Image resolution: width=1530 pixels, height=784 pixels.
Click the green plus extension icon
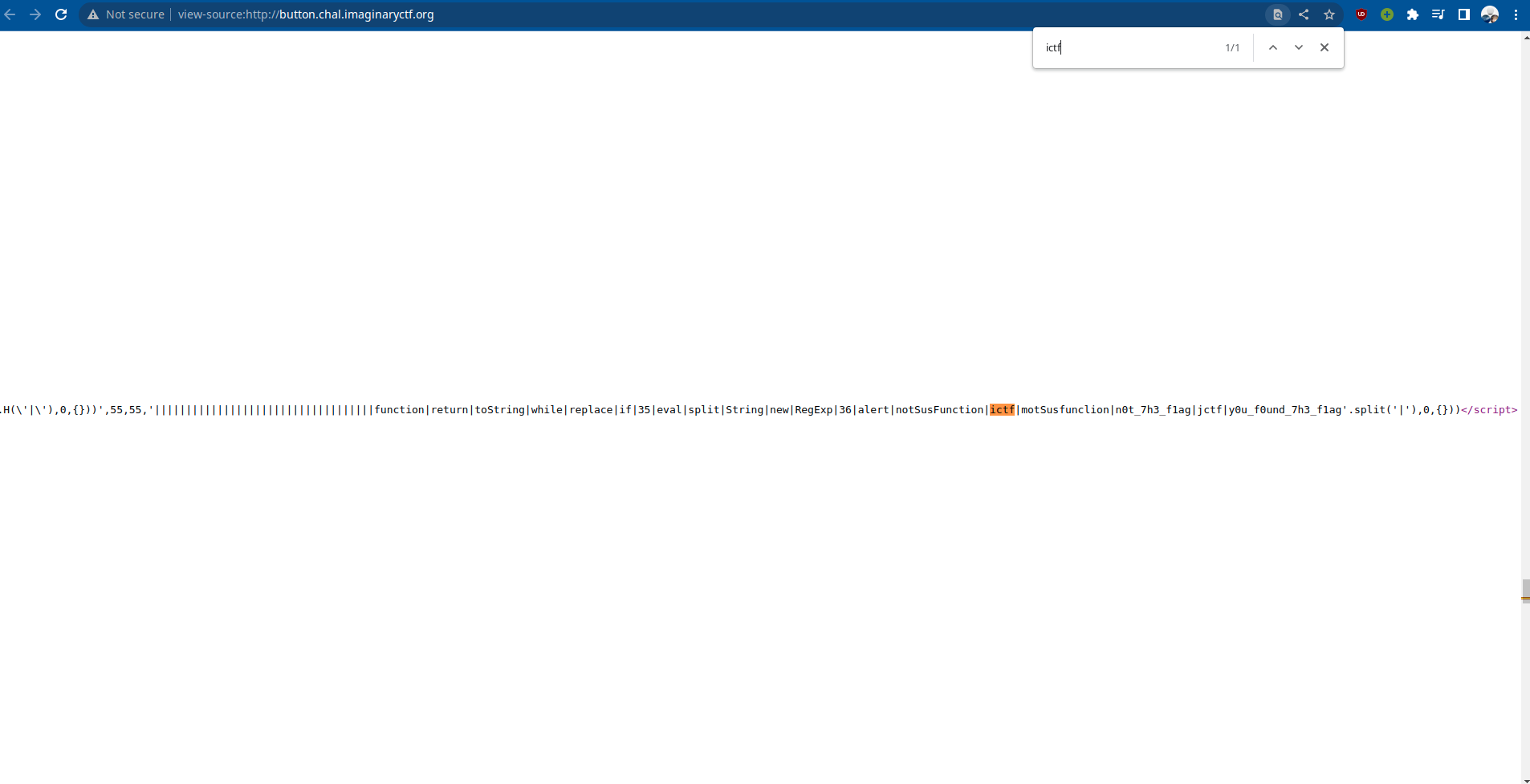[1387, 14]
